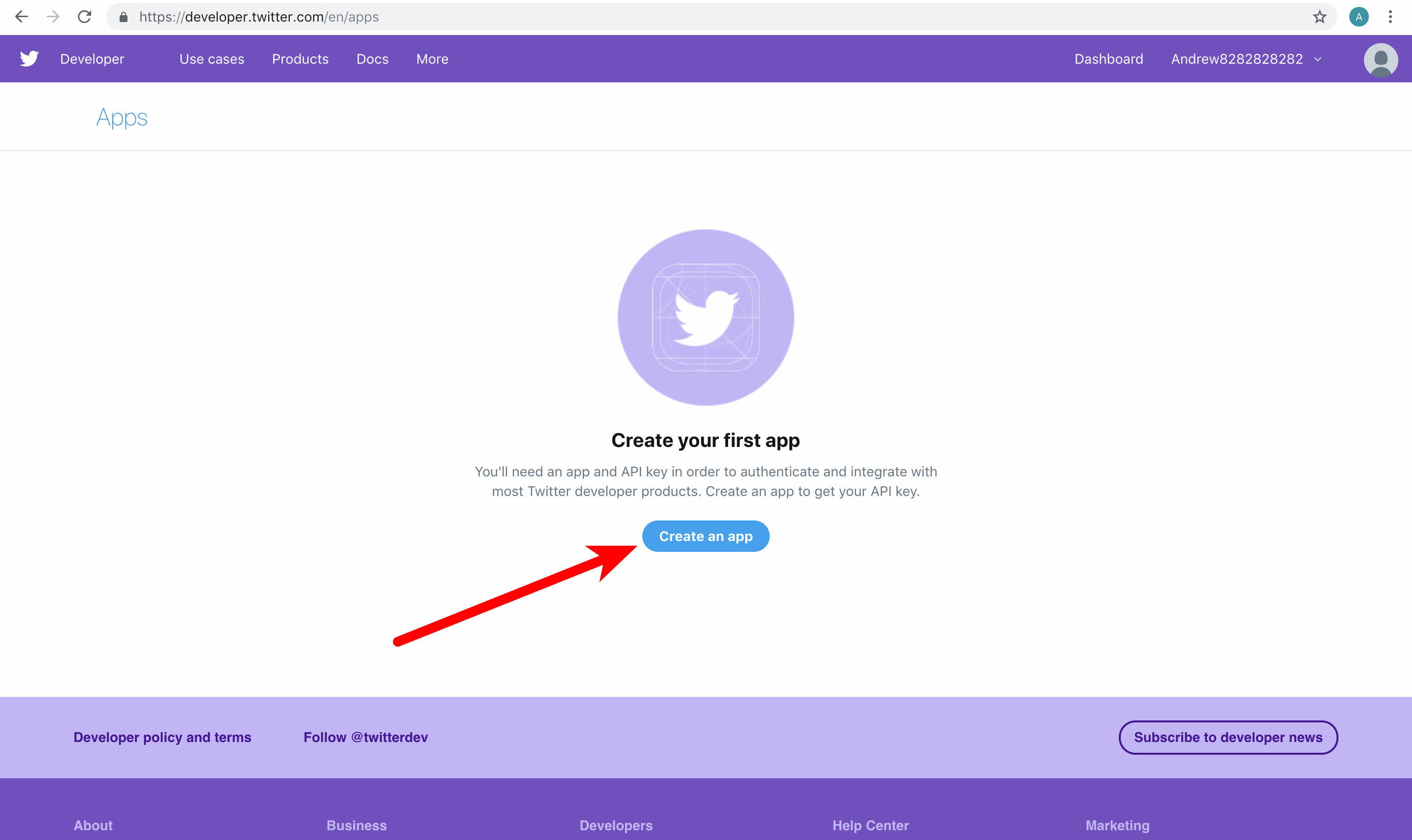The width and height of the screenshot is (1412, 840).
Task: Open the More menu in navigation
Action: 432,59
